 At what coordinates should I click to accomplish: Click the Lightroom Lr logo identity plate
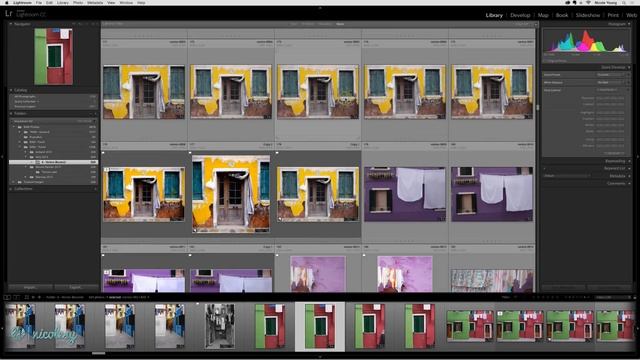click(9, 13)
